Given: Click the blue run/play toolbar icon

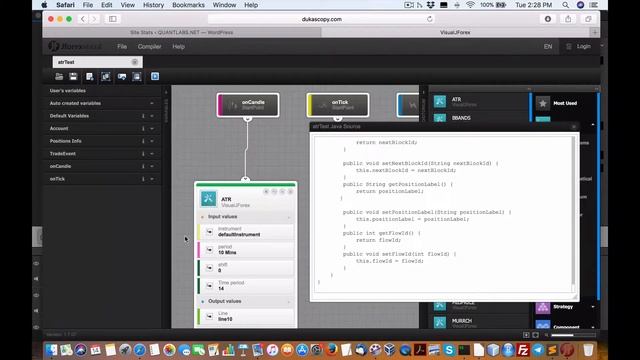Looking at the screenshot, I should point(155,76).
